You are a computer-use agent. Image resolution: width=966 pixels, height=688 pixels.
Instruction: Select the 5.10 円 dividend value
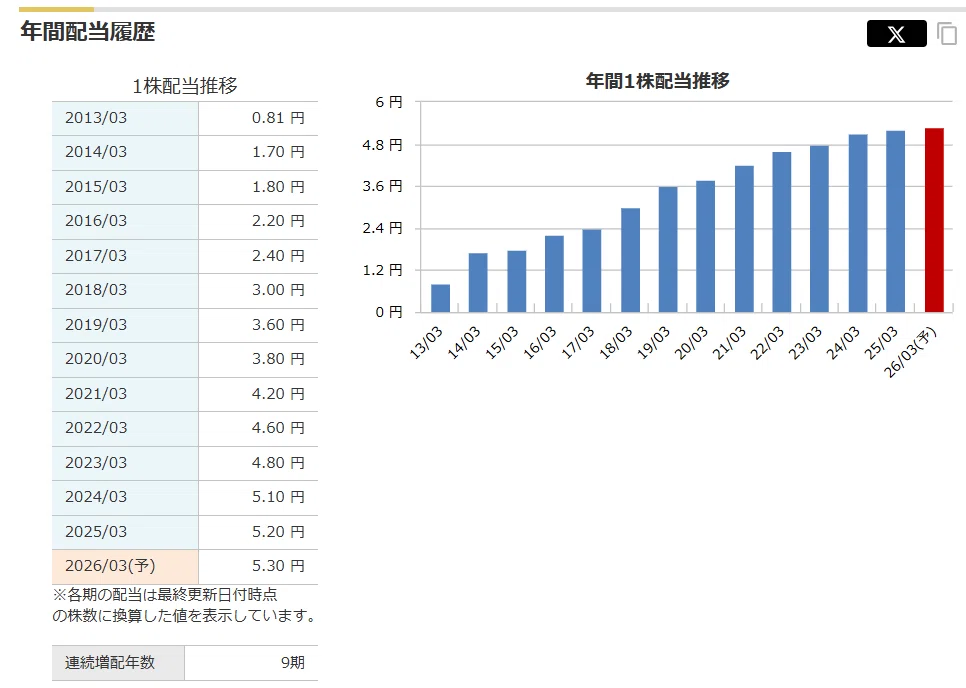pyautogui.click(x=278, y=496)
